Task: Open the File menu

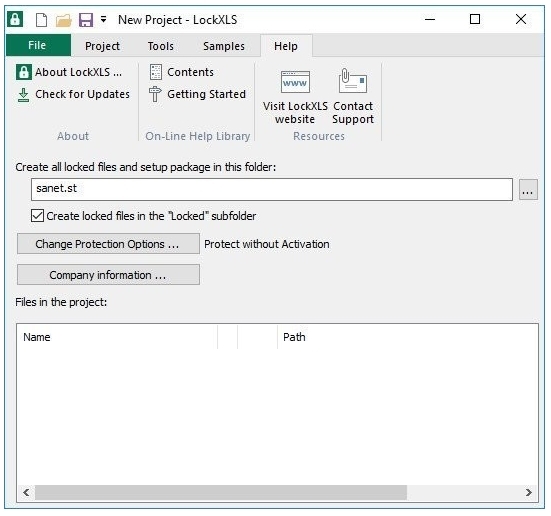Action: tap(38, 45)
